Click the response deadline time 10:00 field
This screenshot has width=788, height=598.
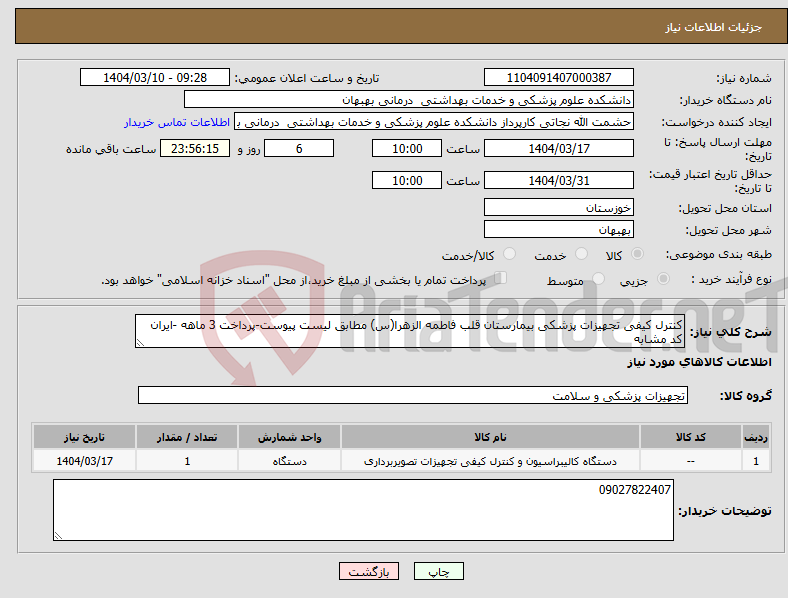tap(407, 148)
